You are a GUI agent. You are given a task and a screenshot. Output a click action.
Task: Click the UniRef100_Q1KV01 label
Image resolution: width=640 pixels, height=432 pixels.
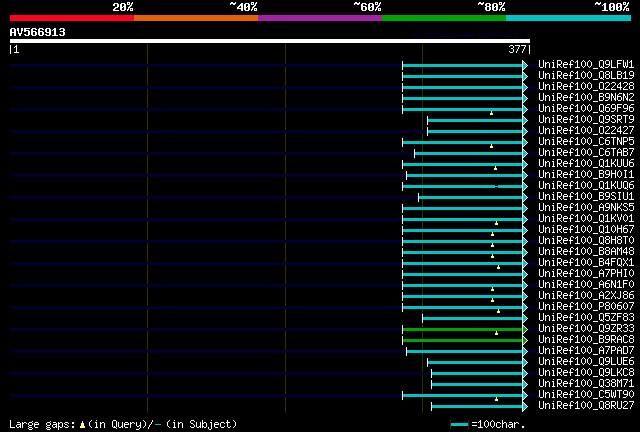[586, 218]
